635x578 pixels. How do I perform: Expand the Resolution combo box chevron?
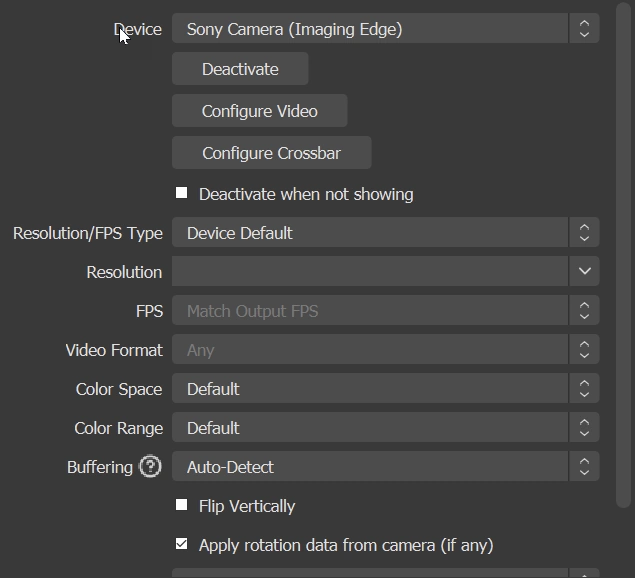pyautogui.click(x=584, y=272)
